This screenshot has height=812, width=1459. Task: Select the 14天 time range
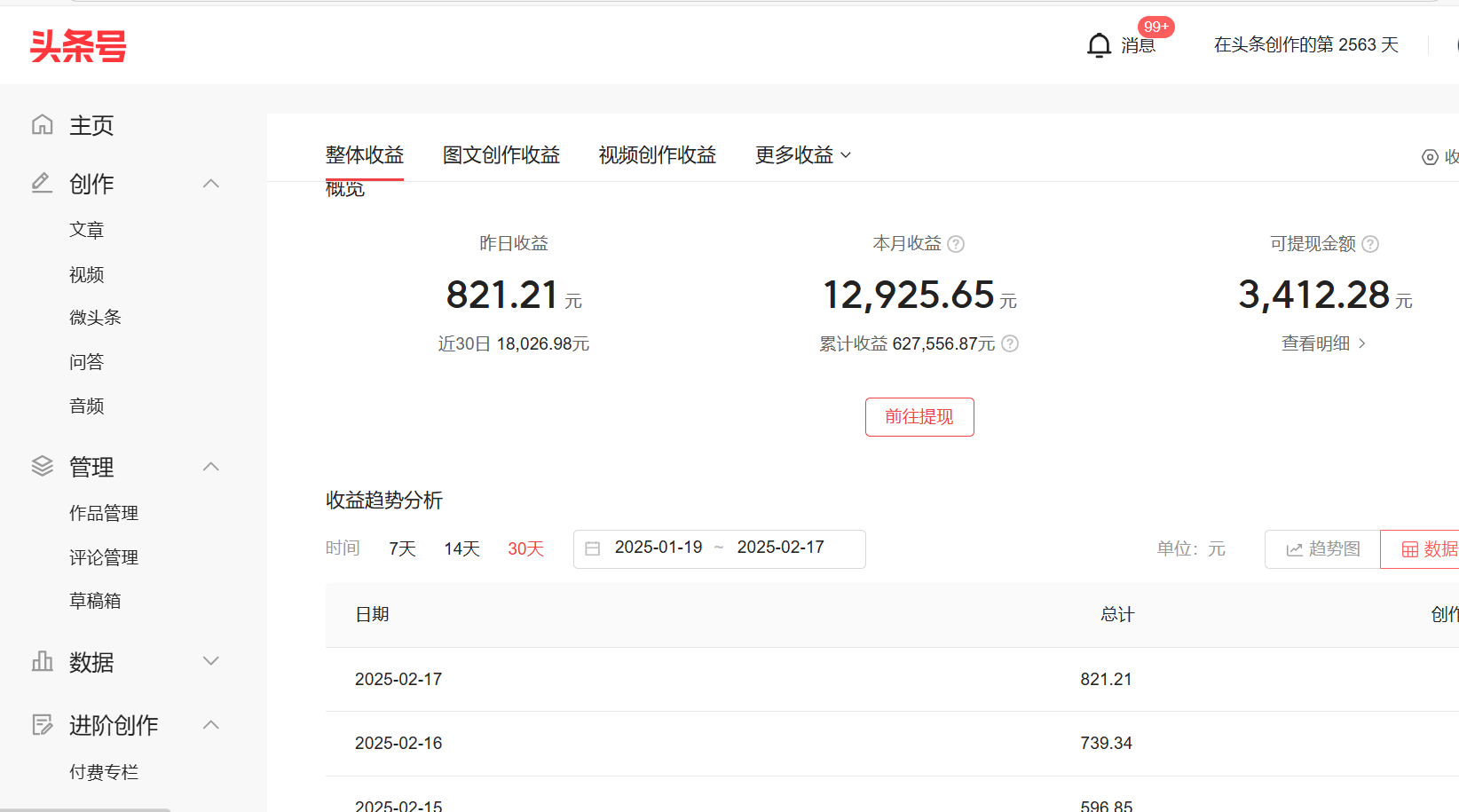(x=462, y=548)
